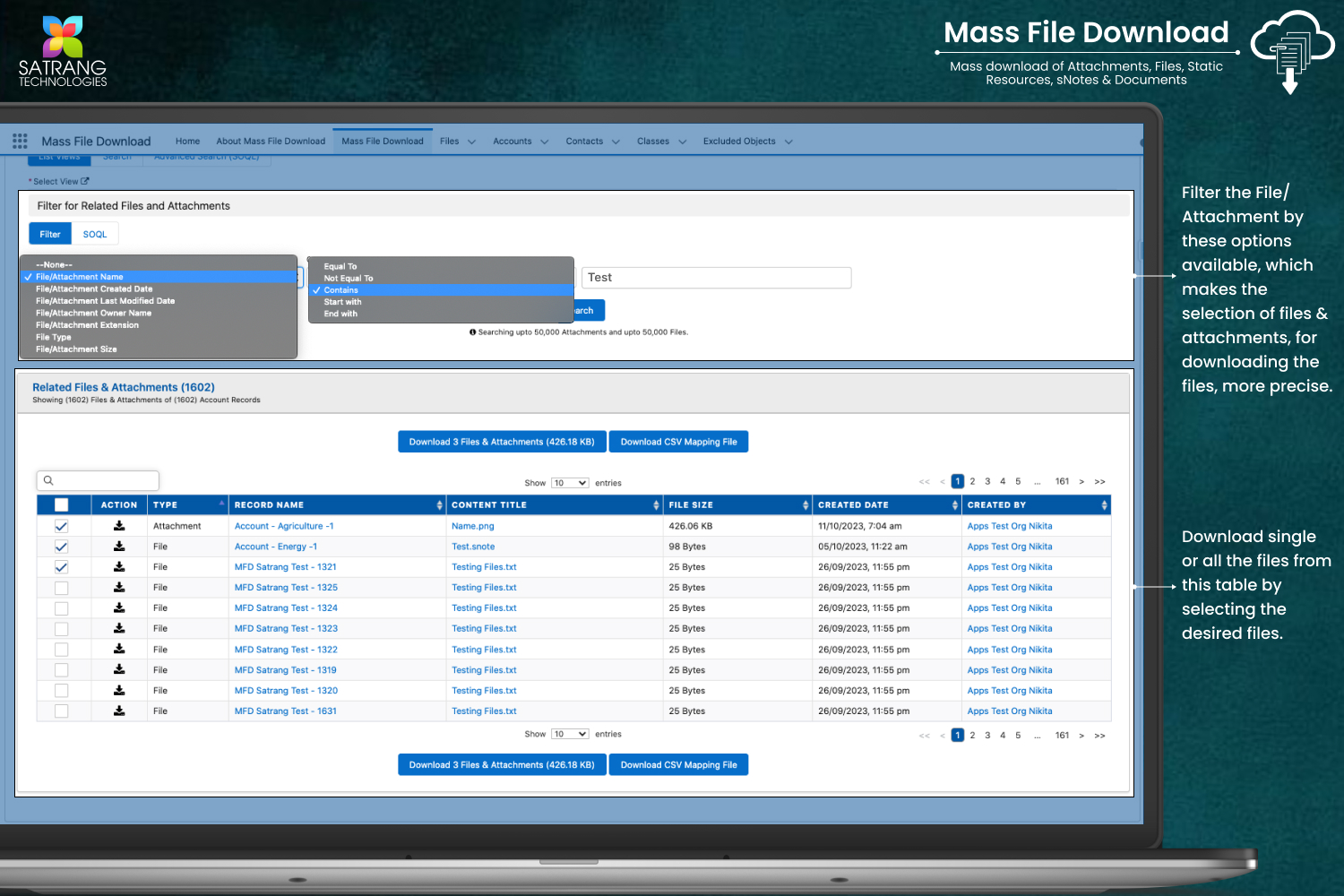The image size is (1344, 896).
Task: Open the App Launcher grid icon
Action: pos(20,141)
